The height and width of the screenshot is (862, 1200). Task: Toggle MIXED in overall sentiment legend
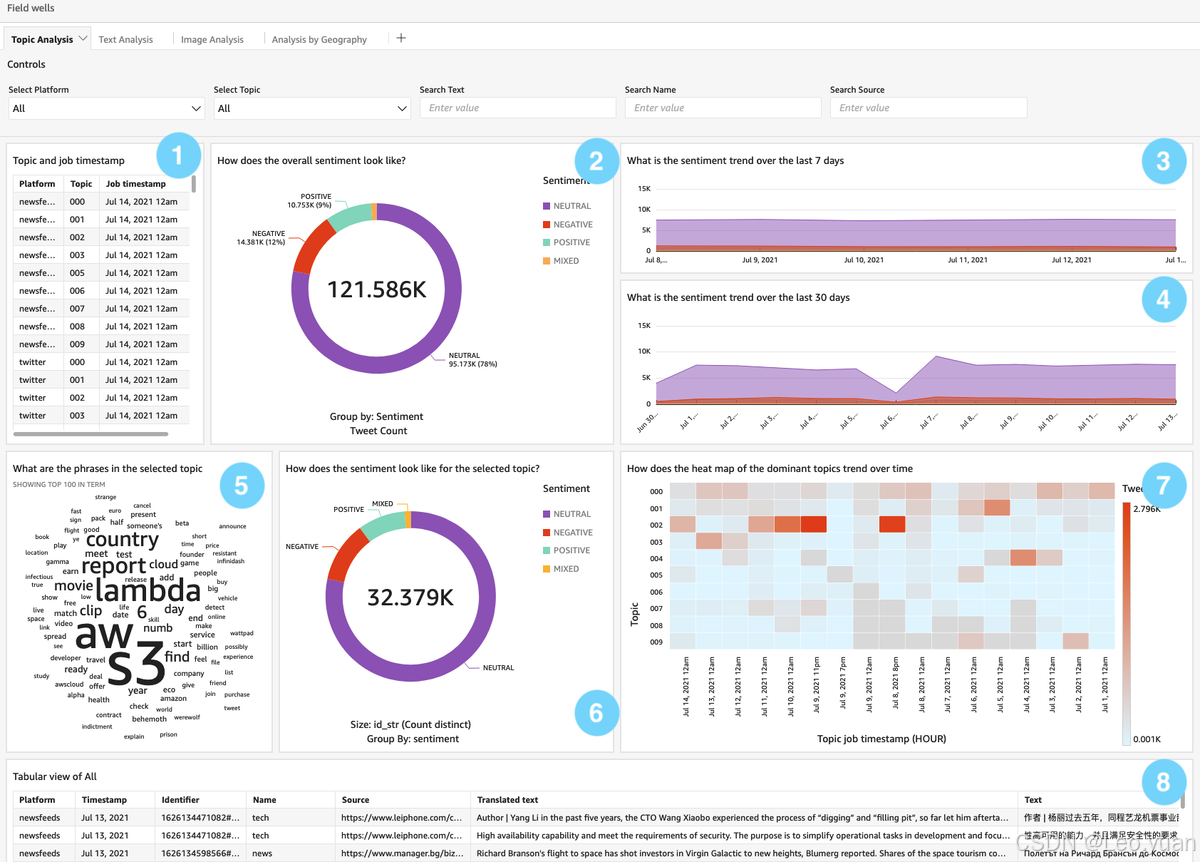pos(561,261)
